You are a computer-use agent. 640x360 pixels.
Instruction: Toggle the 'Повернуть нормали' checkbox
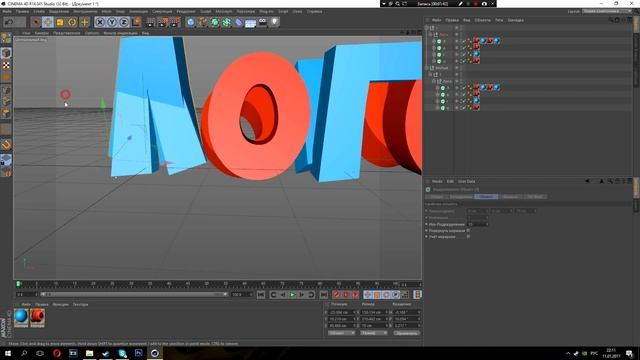pyautogui.click(x=468, y=231)
